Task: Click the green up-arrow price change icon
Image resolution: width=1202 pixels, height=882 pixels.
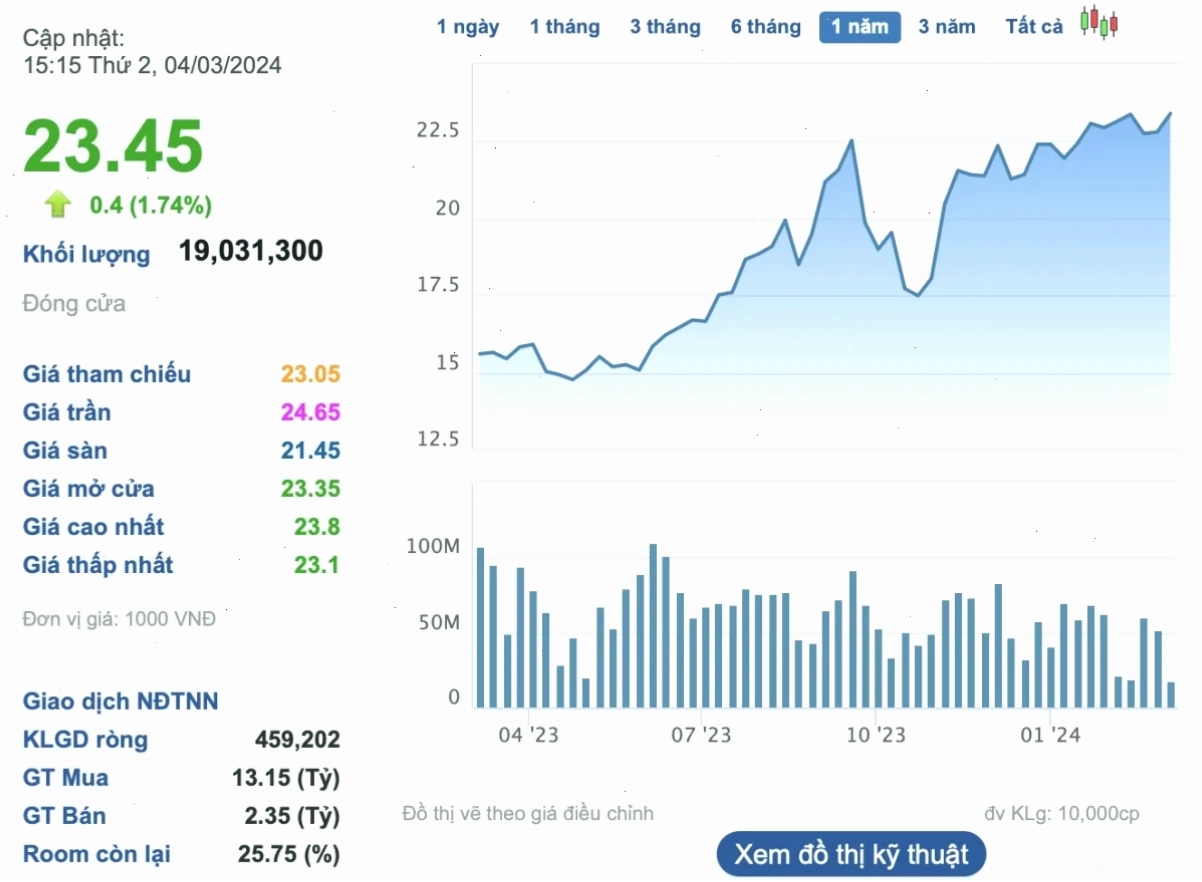Action: point(58,205)
